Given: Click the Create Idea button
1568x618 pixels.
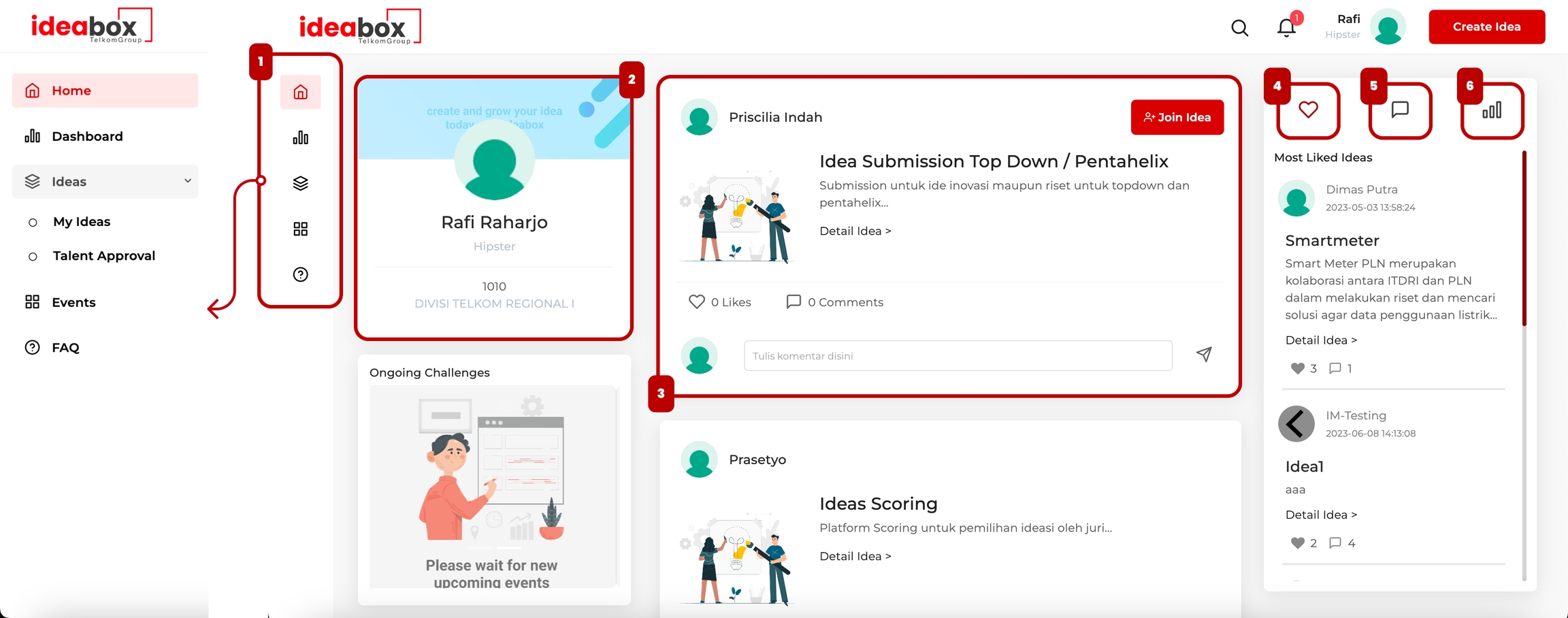Looking at the screenshot, I should (x=1486, y=27).
